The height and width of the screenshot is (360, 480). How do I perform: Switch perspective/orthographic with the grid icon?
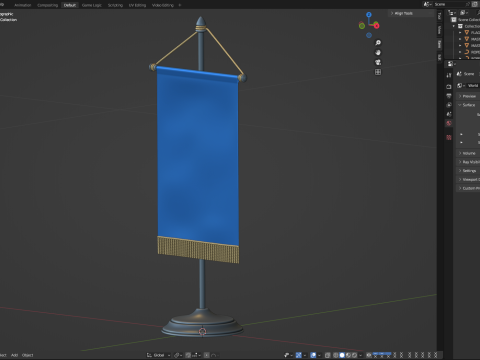378,72
